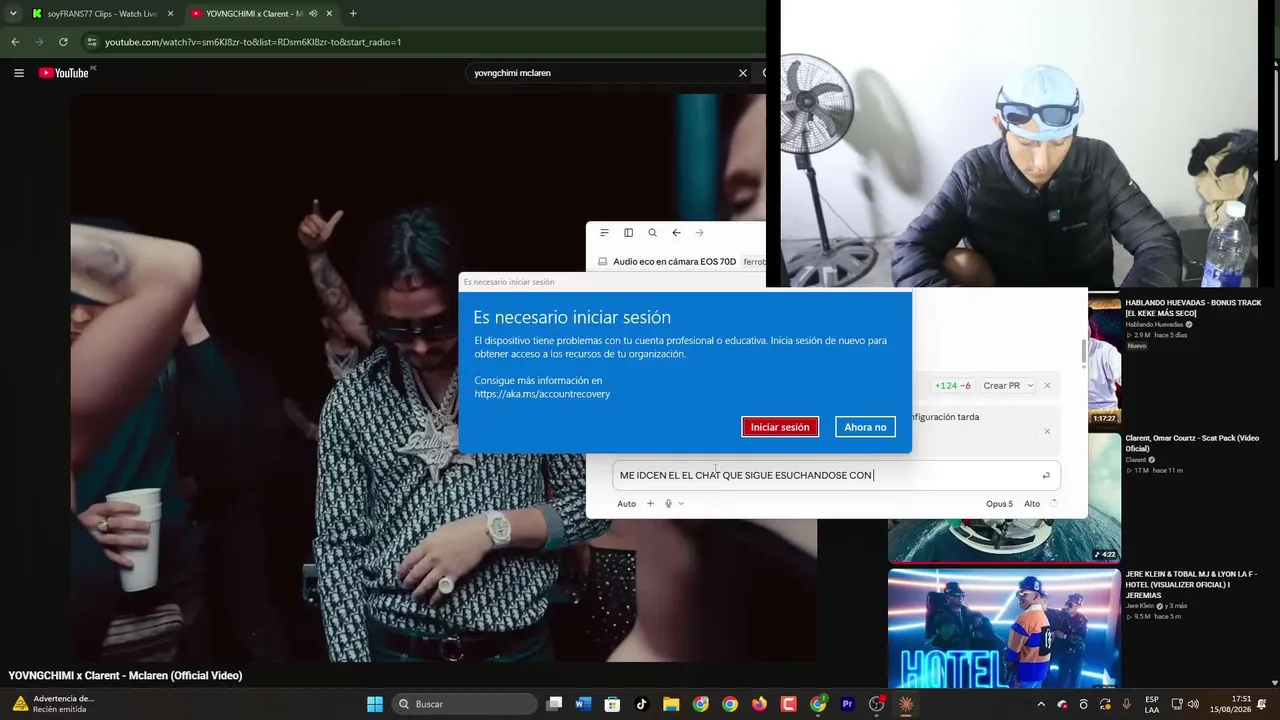The height and width of the screenshot is (720, 1280).
Task: Open the Clarent, Omar Courtz Scat Pack thumbnail
Action: point(1004,497)
